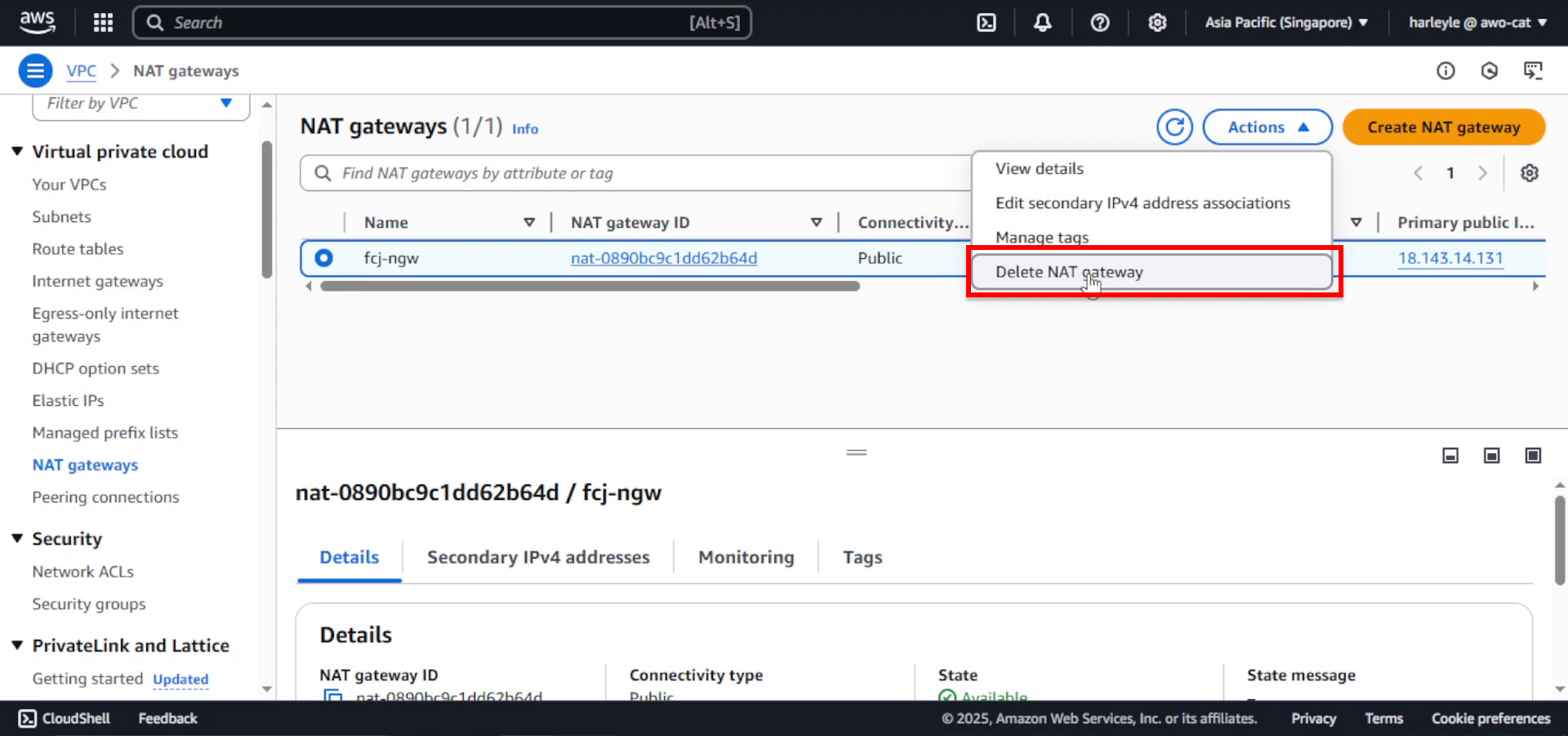Screen dimensions: 1568x736
Task: Open the notifications bell
Action: click(1043, 23)
